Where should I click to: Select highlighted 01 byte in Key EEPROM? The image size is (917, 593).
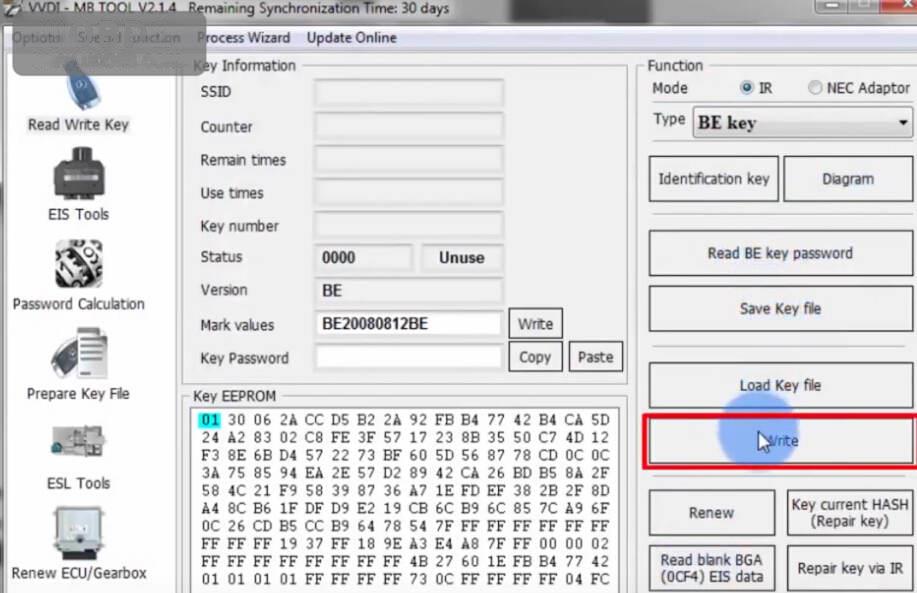pos(209,420)
